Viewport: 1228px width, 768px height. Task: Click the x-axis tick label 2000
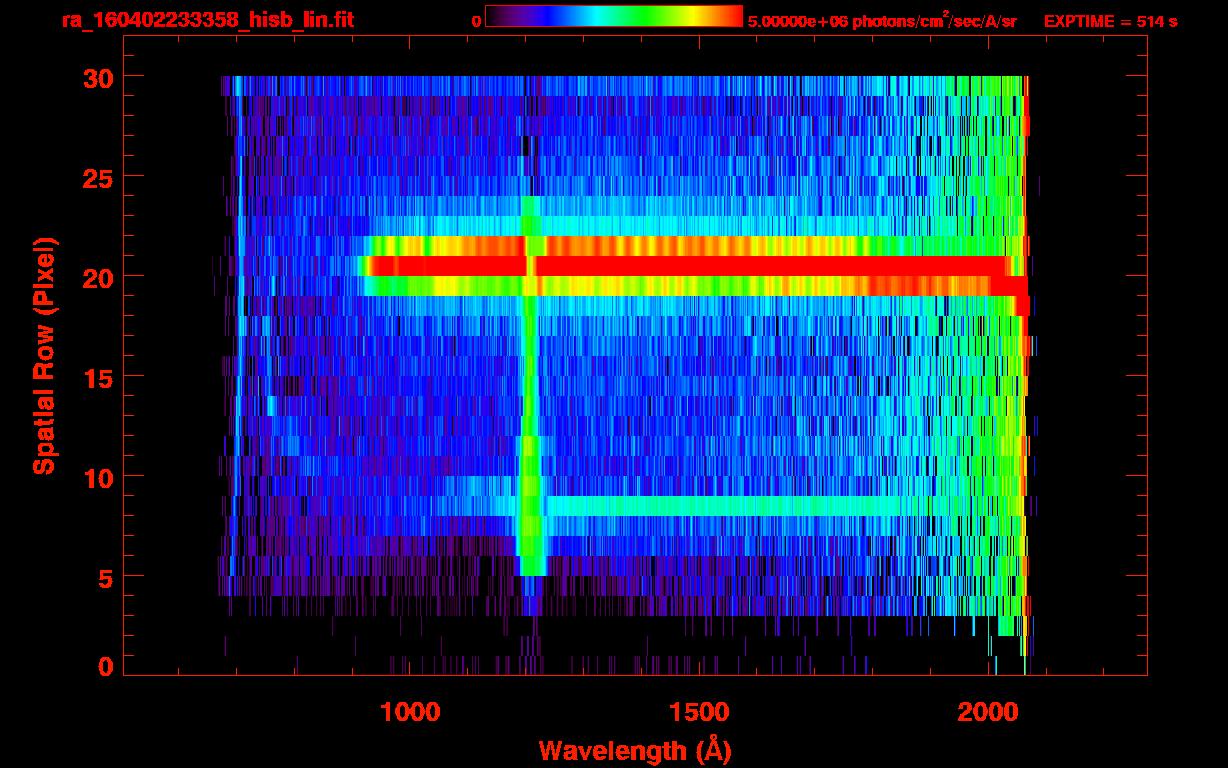988,711
